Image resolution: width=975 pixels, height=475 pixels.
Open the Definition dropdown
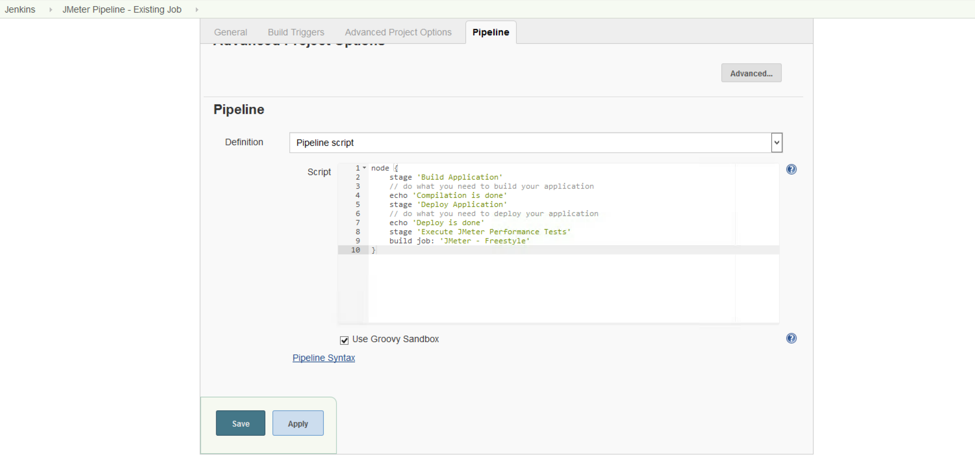[x=776, y=143]
